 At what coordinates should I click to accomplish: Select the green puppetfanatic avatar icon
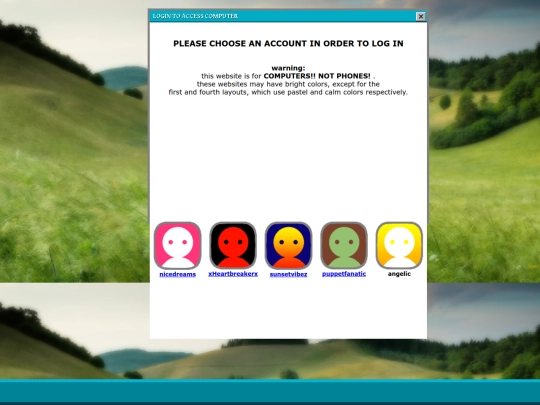(344, 245)
